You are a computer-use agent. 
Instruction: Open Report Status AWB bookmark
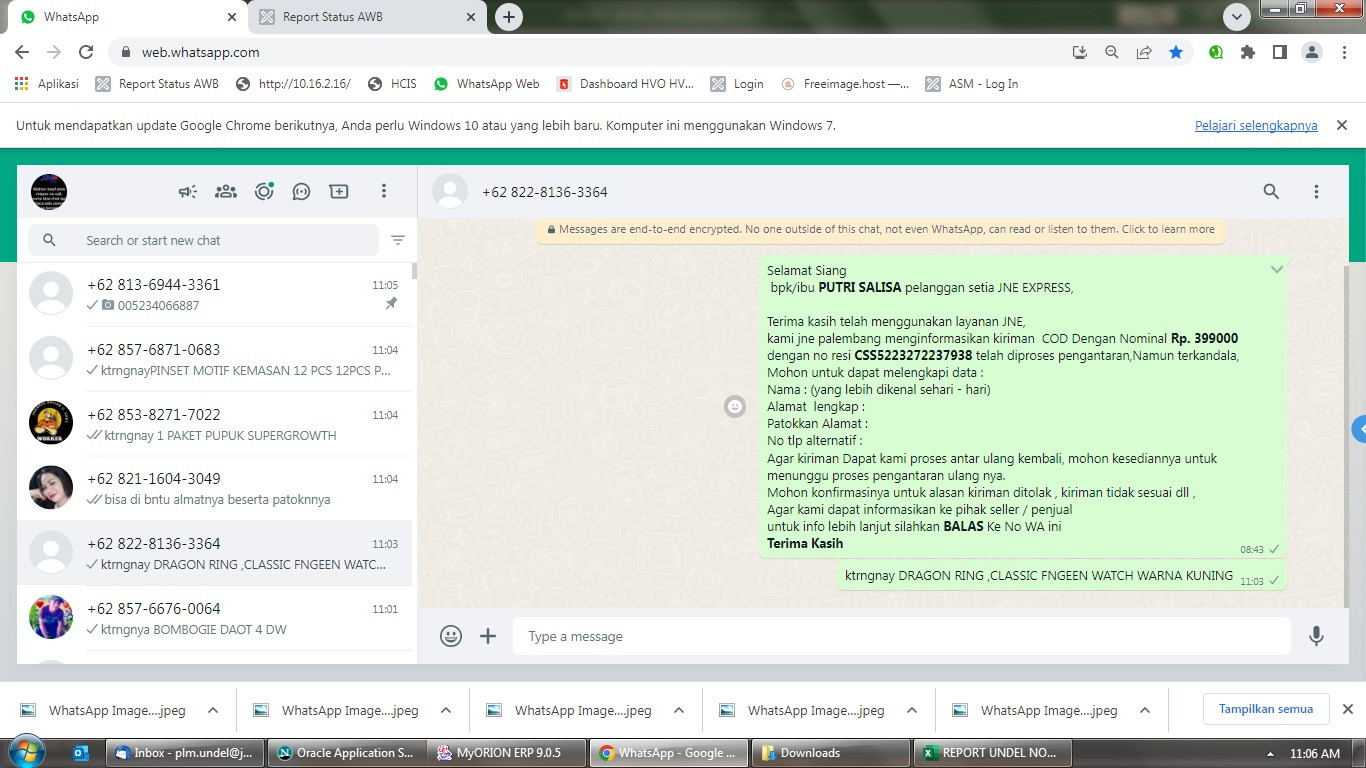(x=157, y=84)
